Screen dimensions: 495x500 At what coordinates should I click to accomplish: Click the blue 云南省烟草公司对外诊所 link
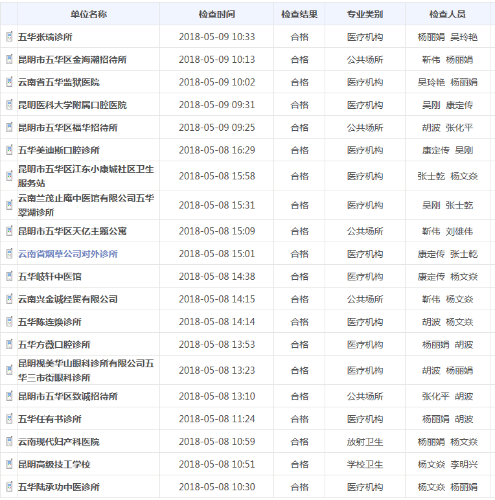coord(68,254)
